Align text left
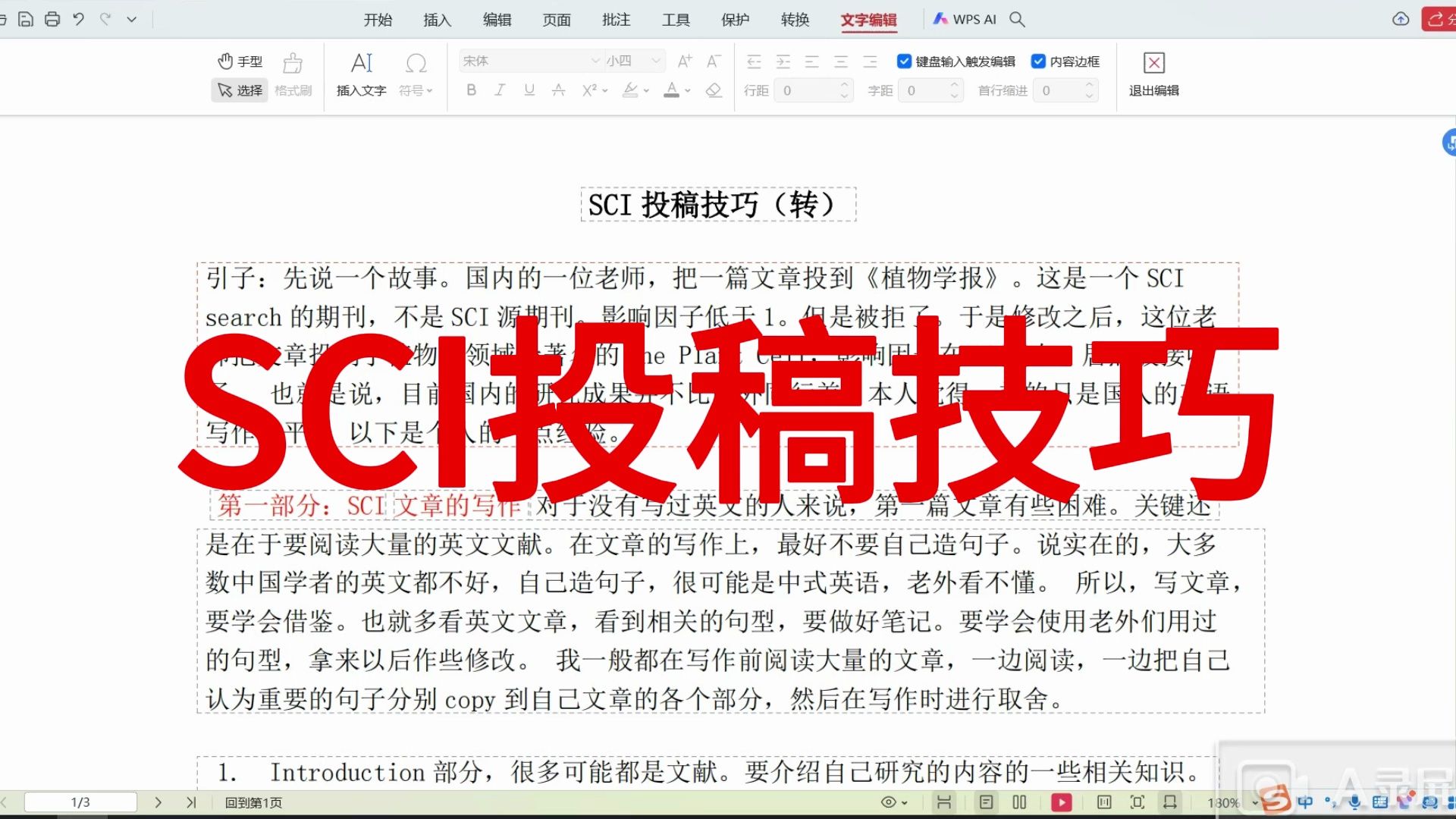The height and width of the screenshot is (819, 1456). (x=812, y=61)
